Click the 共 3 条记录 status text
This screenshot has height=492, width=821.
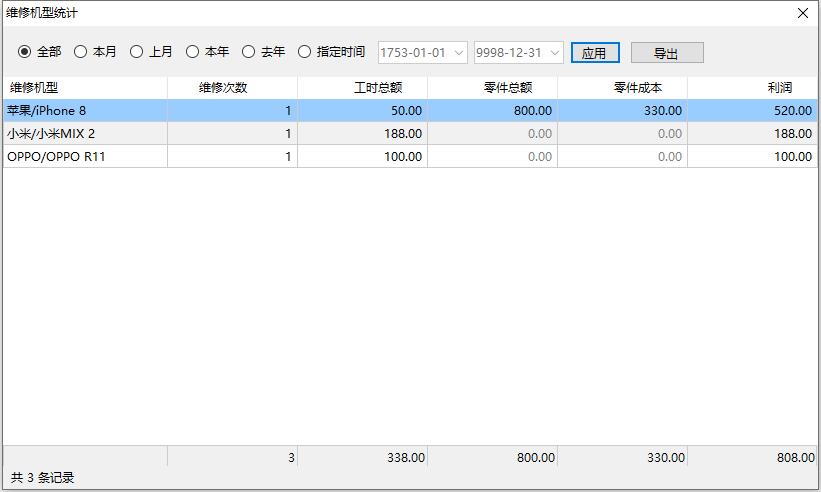tap(42, 477)
